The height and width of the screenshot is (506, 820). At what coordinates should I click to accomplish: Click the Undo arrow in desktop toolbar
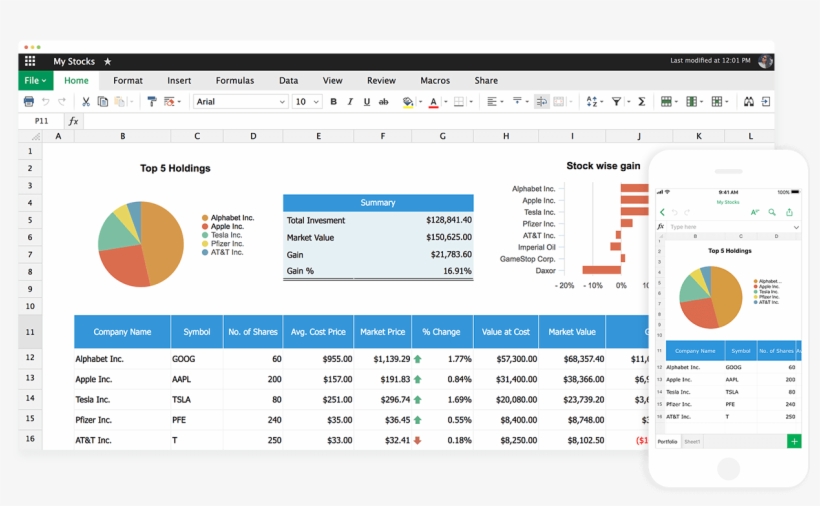(x=45, y=101)
